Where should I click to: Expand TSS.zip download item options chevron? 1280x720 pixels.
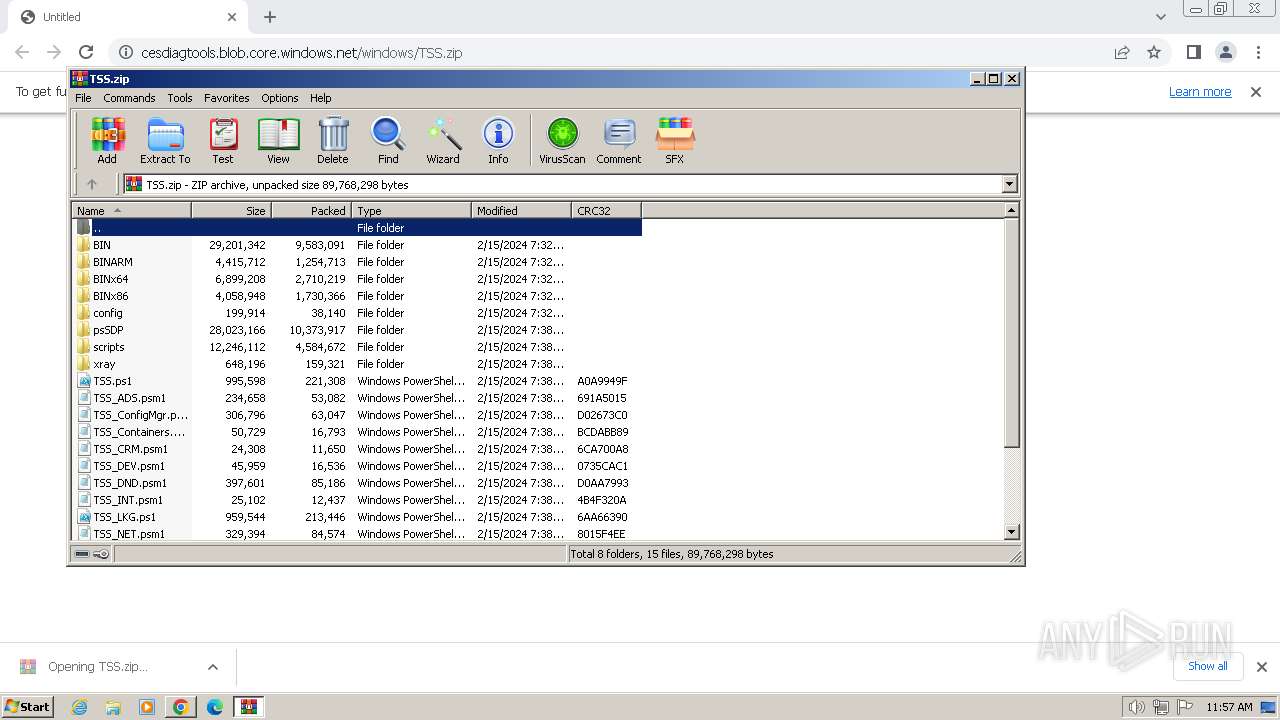point(213,667)
